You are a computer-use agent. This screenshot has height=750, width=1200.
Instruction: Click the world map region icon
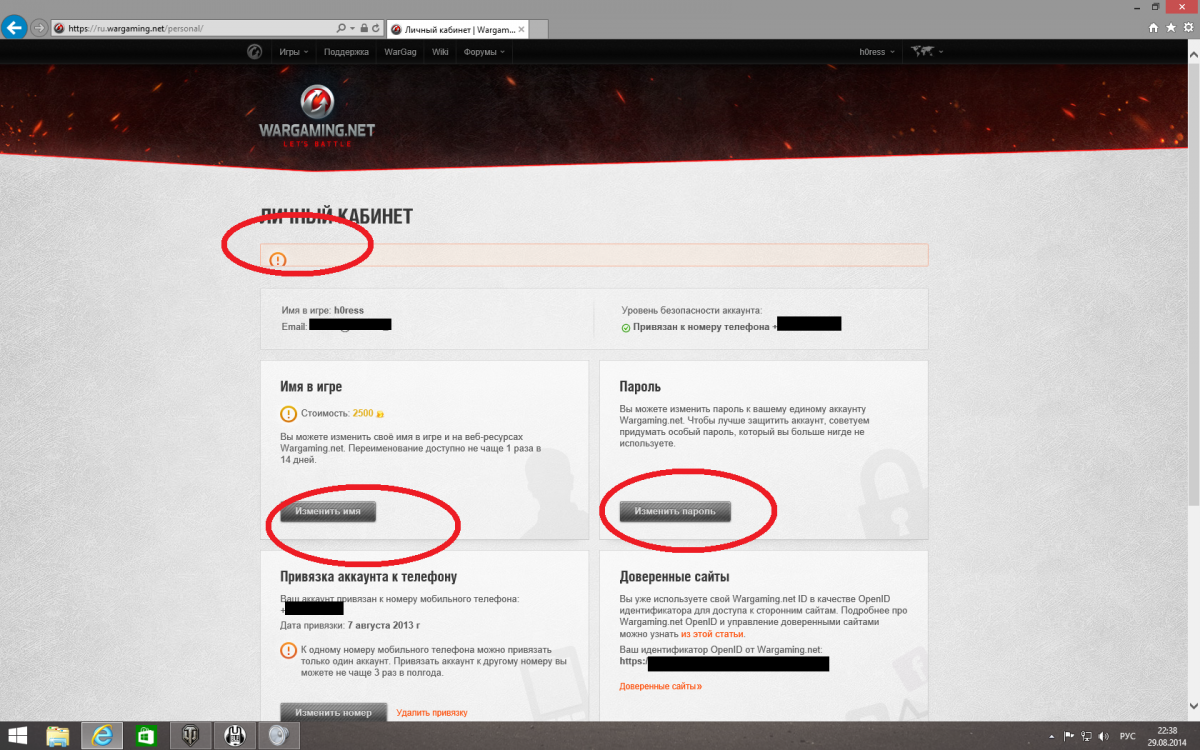922,51
